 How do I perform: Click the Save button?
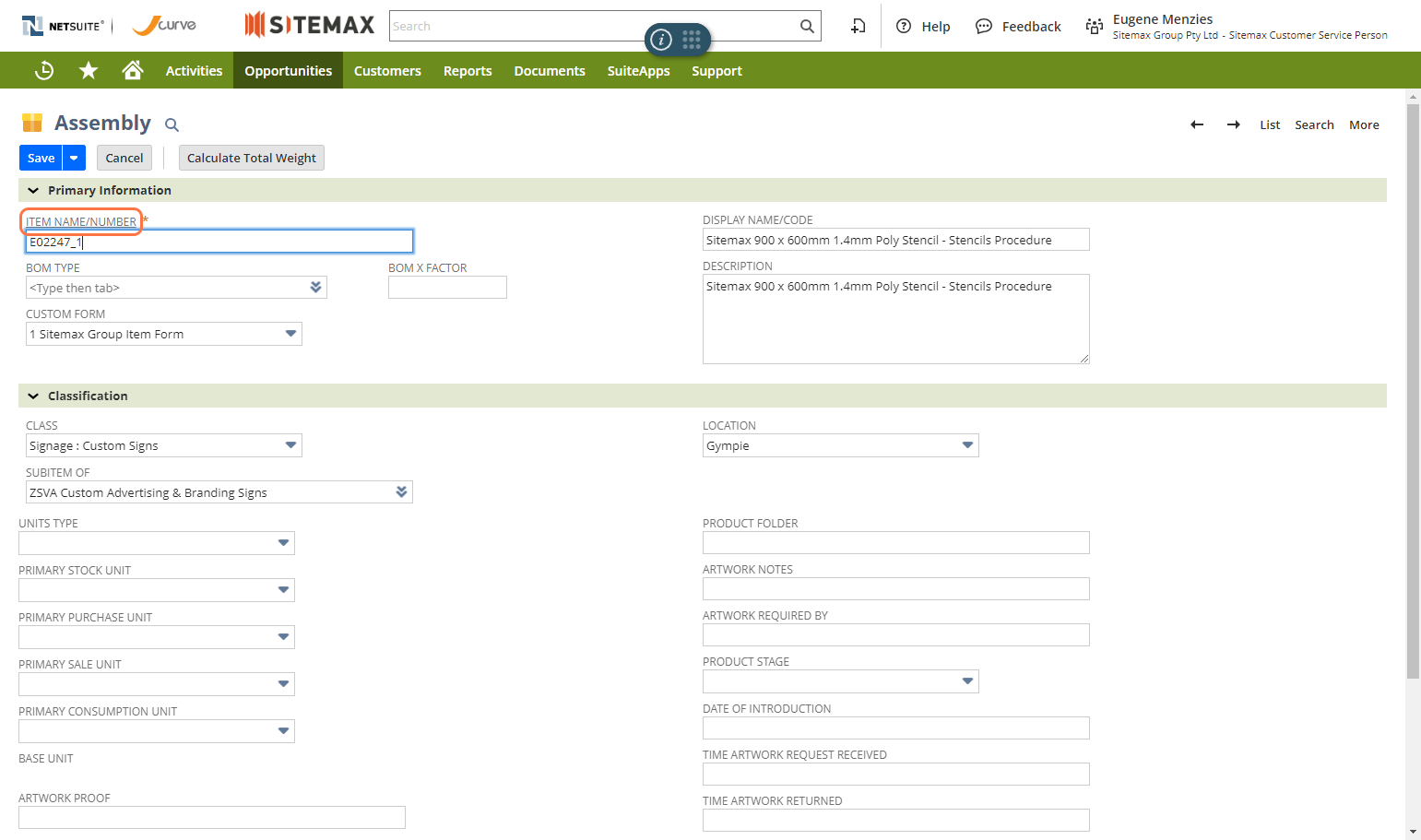coord(41,158)
